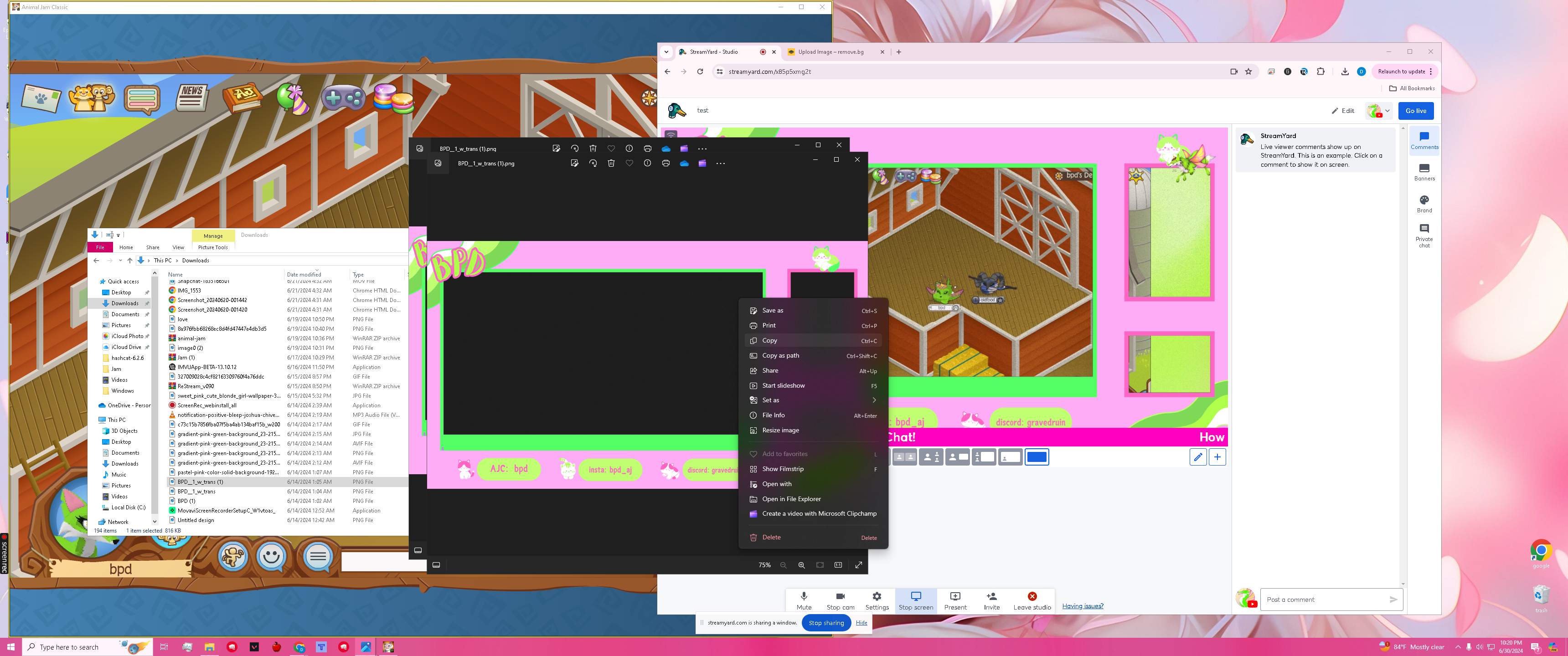The width and height of the screenshot is (1568, 656).
Task: Enter full screen in Photos viewer
Action: 858,565
